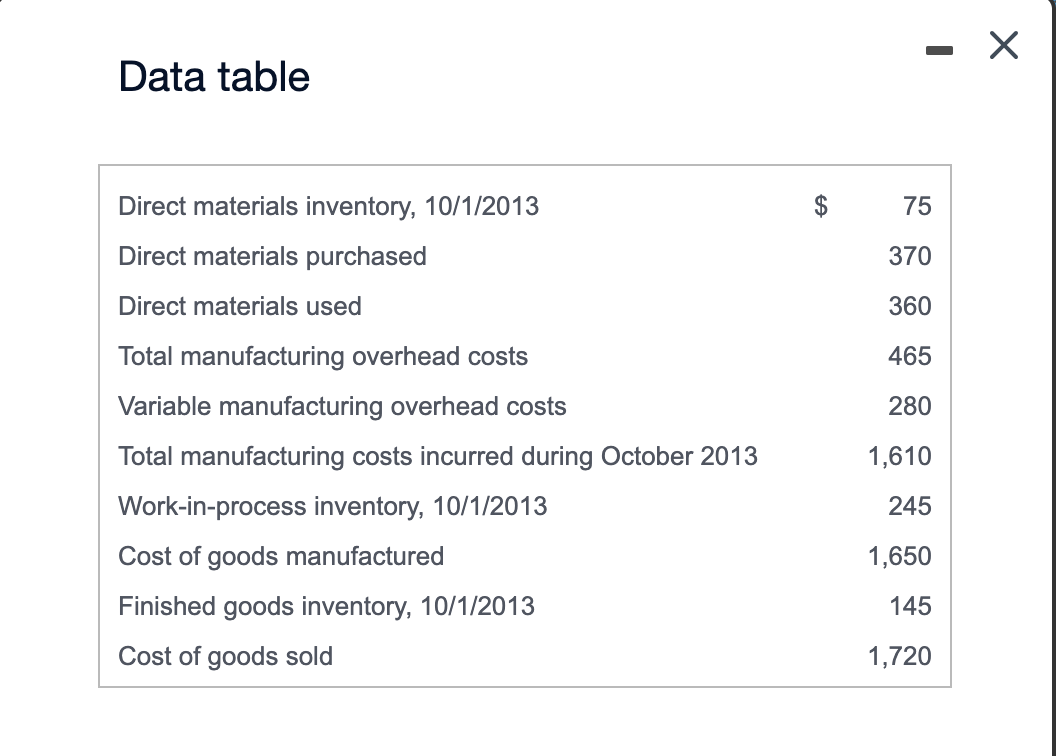The image size is (1056, 756).
Task: Click the value 465
Action: click(914, 356)
